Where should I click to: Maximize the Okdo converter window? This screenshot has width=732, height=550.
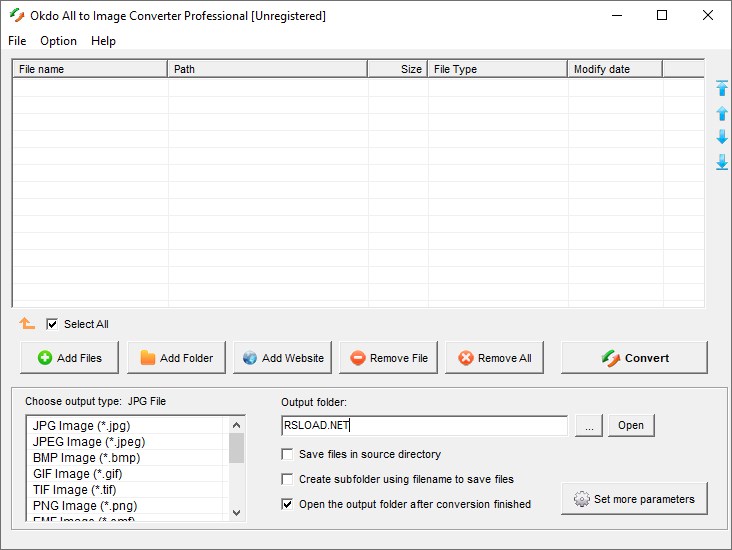pos(662,15)
